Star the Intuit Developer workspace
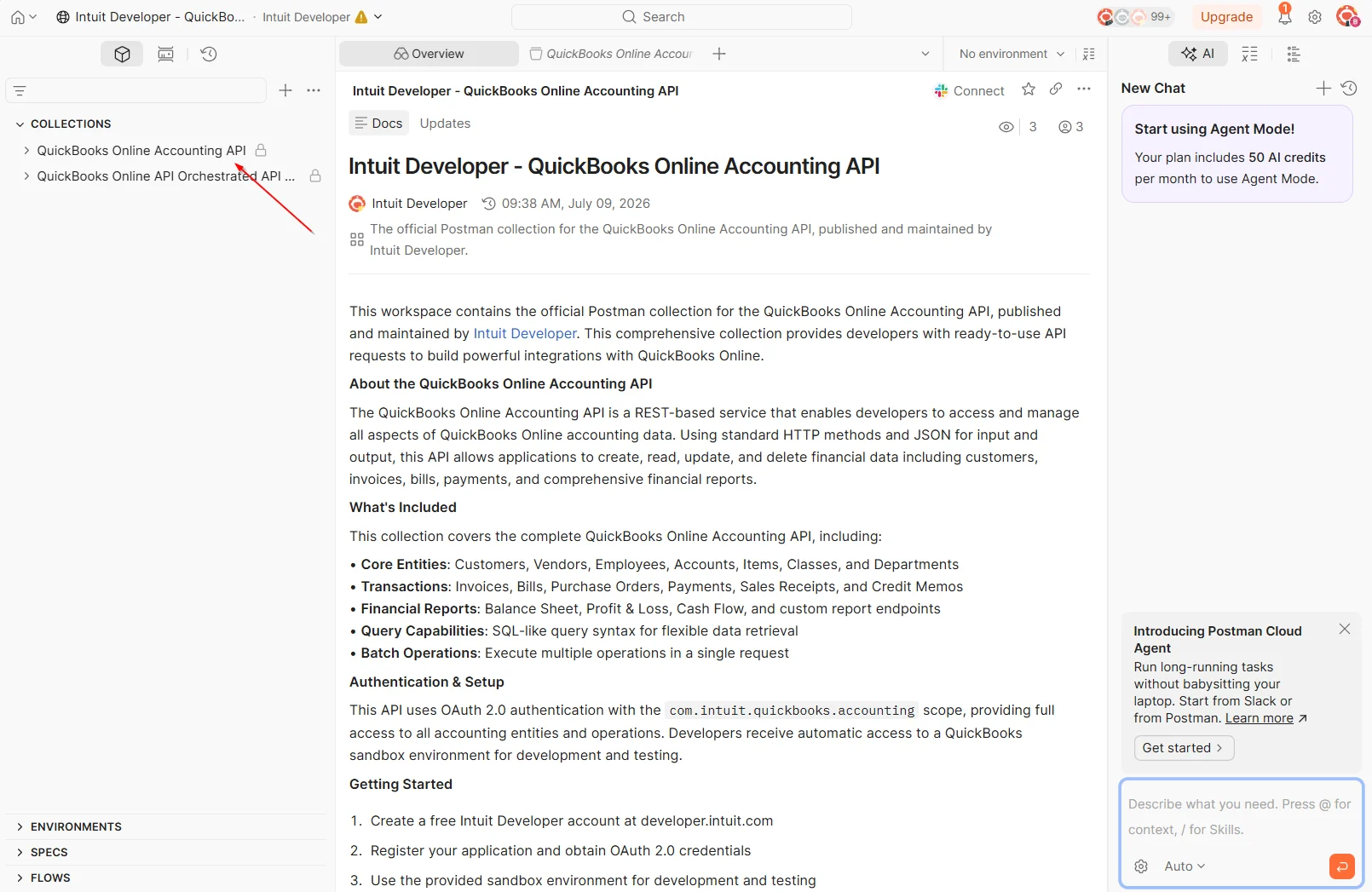Screen dimensions: 1372x892 click(x=1029, y=89)
